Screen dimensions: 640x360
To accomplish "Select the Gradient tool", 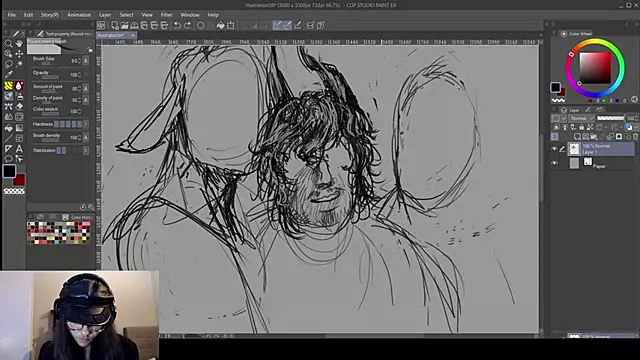I will pyautogui.click(x=19, y=128).
